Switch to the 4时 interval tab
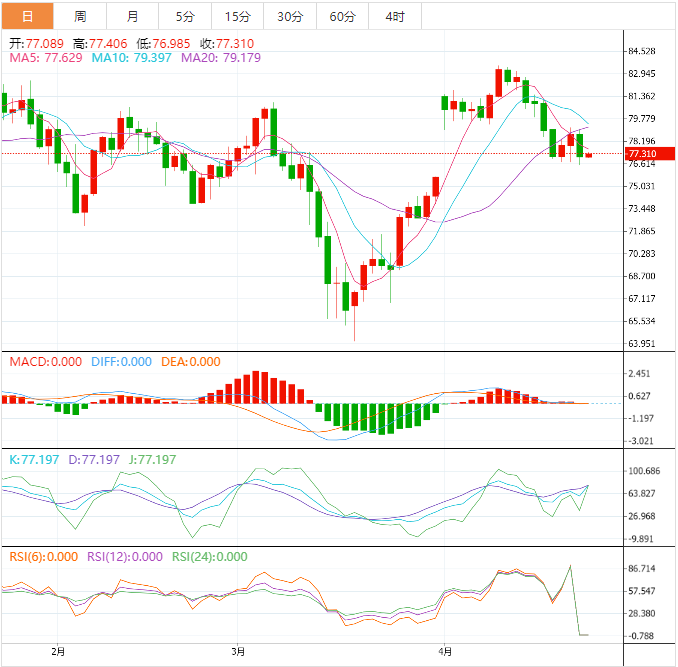The width and height of the screenshot is (678, 667). 394,16
